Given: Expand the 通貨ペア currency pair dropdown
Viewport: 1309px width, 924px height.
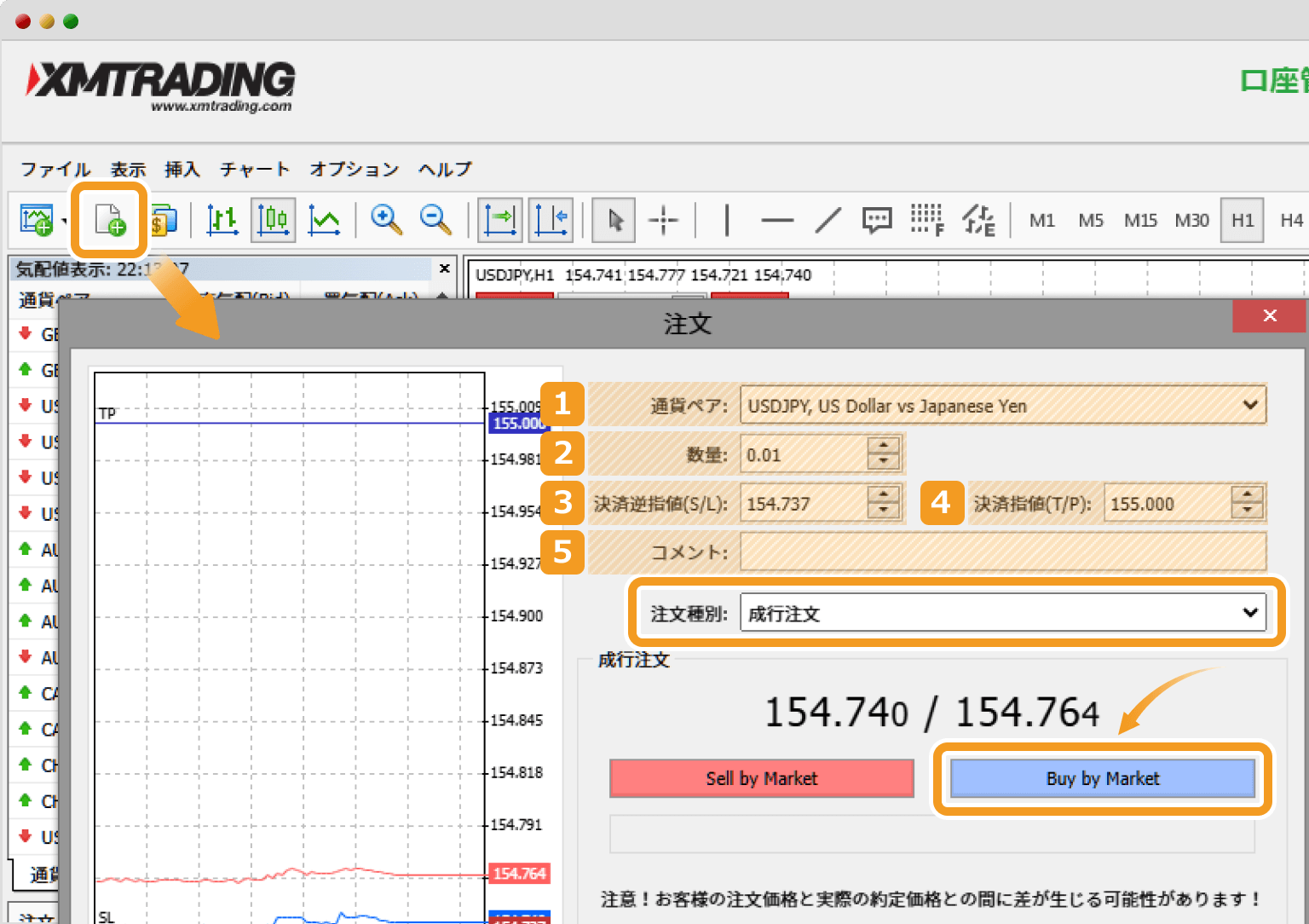Looking at the screenshot, I should pyautogui.click(x=1250, y=405).
